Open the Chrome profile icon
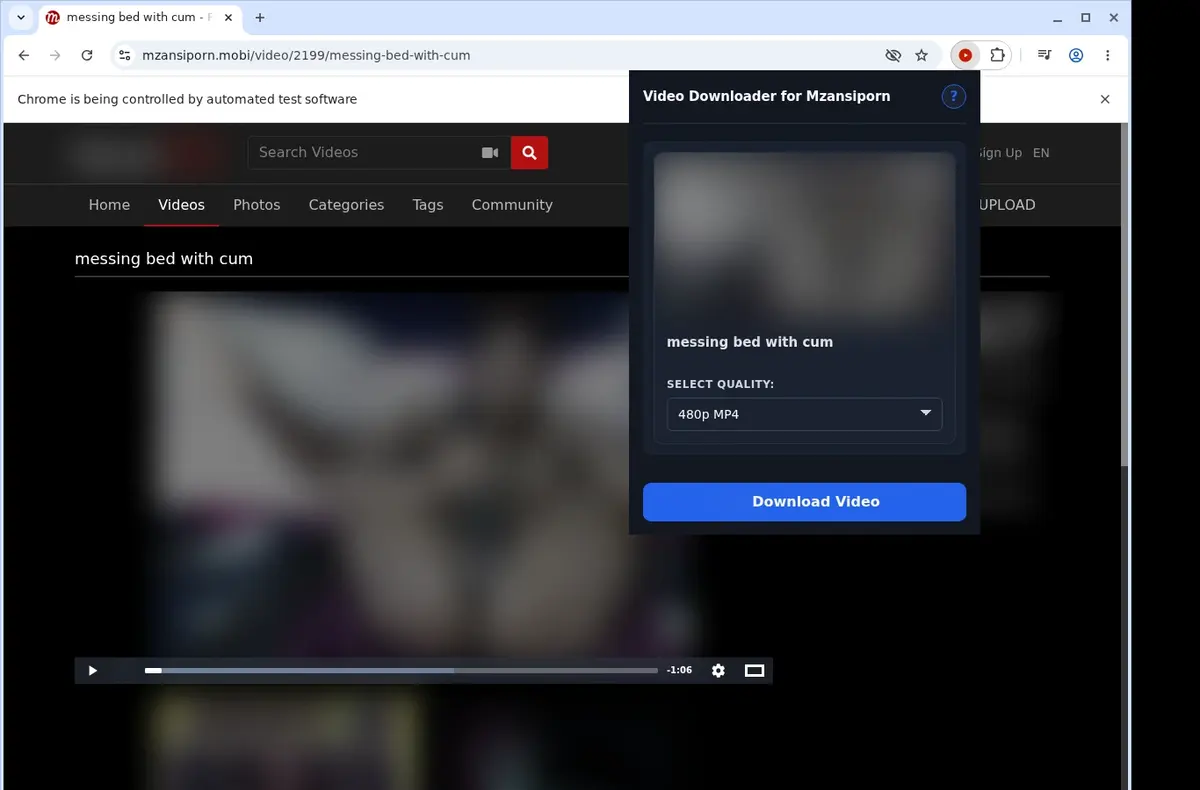This screenshot has width=1200, height=790. click(x=1076, y=56)
